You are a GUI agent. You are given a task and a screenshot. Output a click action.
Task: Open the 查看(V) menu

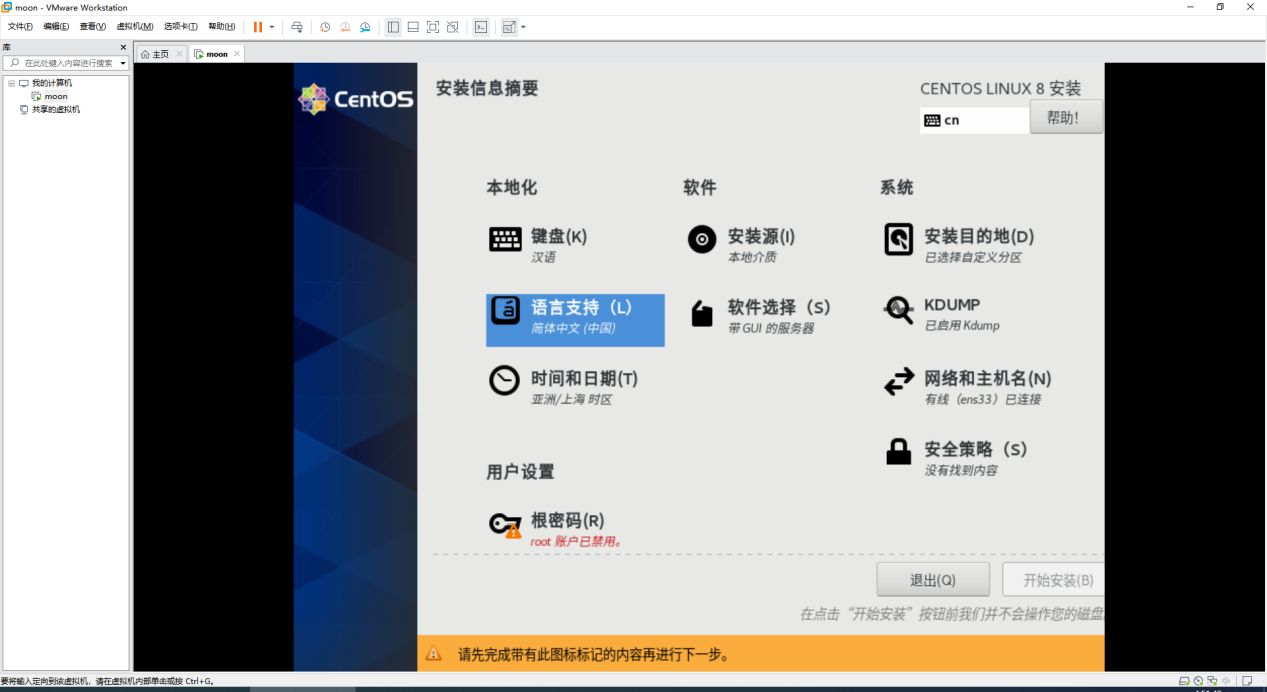pyautogui.click(x=92, y=27)
